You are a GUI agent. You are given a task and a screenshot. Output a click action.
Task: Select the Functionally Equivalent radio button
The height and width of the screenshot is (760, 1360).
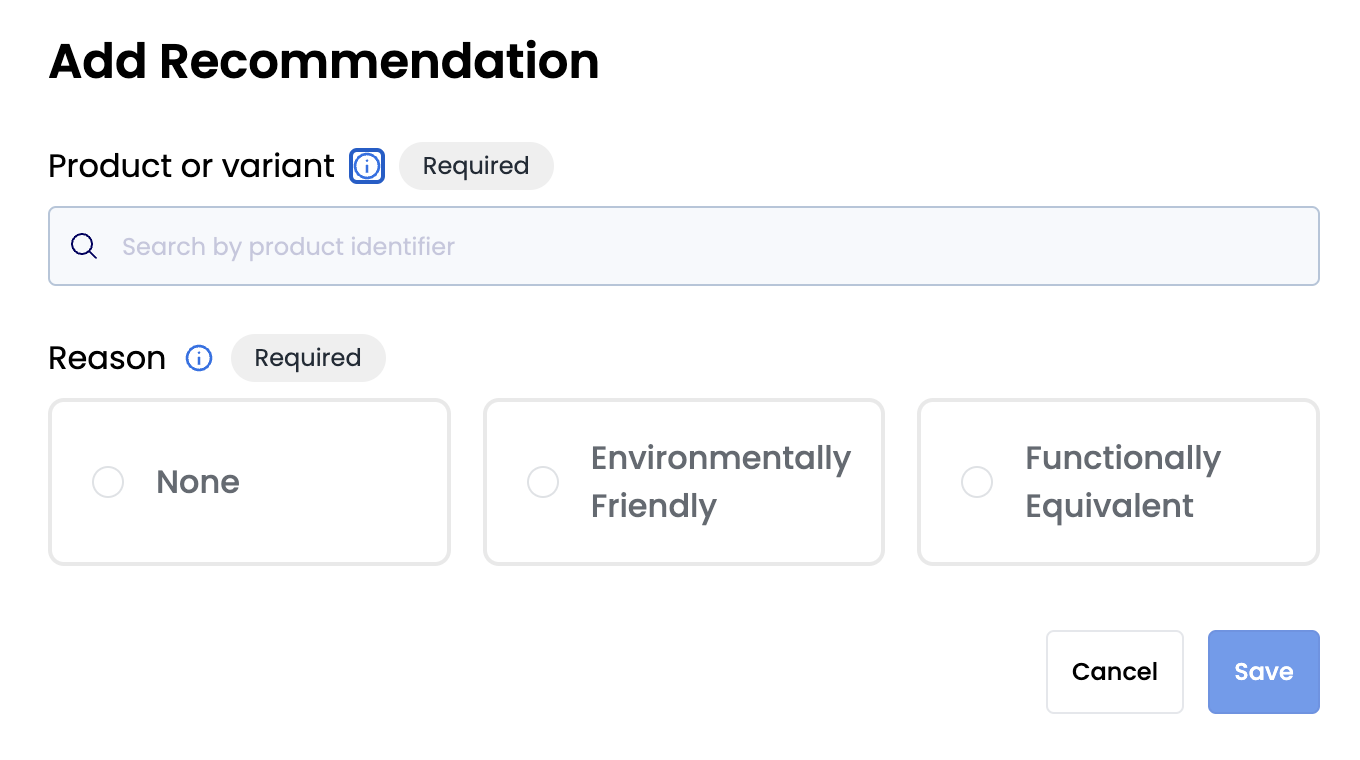(x=977, y=482)
